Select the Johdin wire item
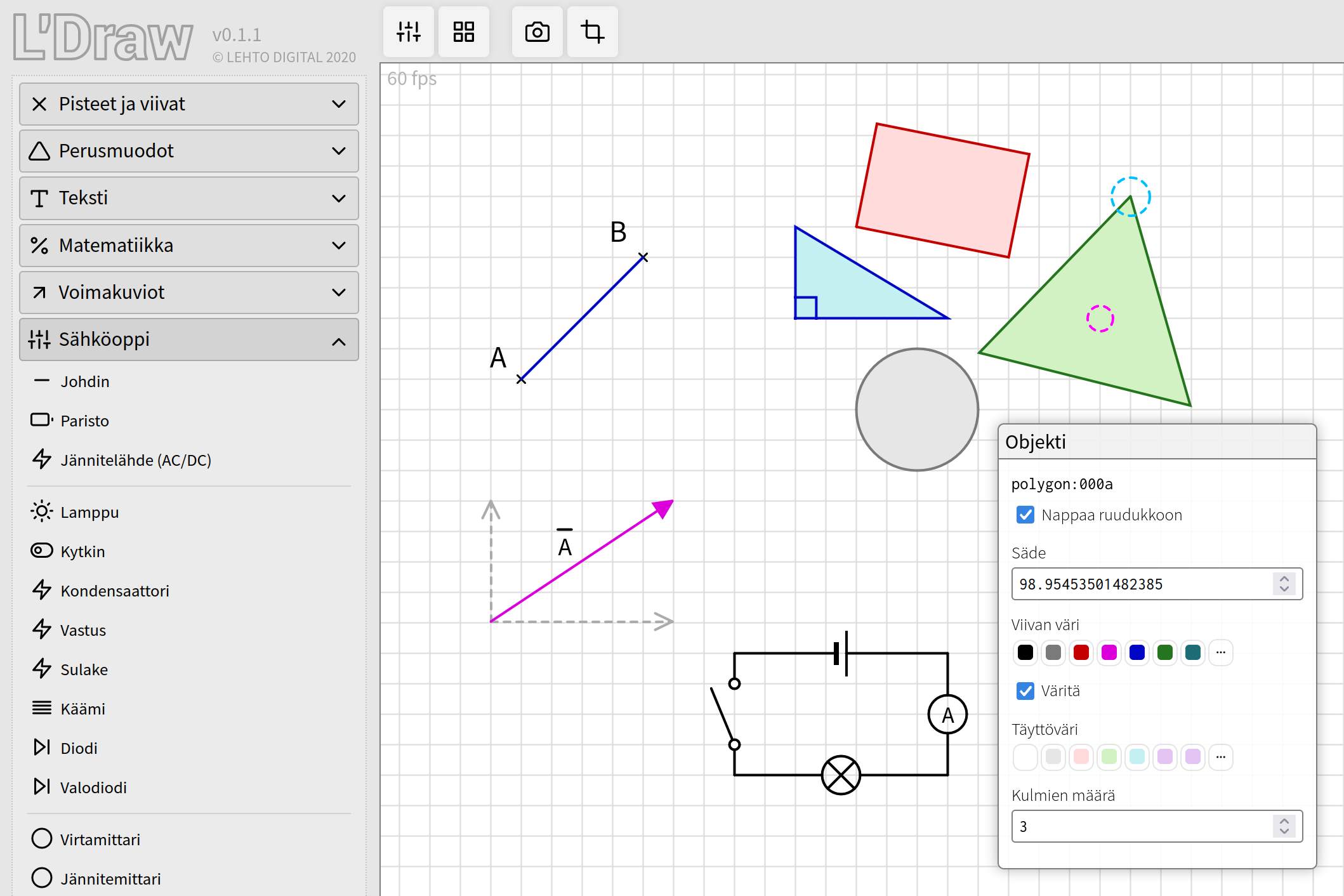The width and height of the screenshot is (1344, 896). 84,381
